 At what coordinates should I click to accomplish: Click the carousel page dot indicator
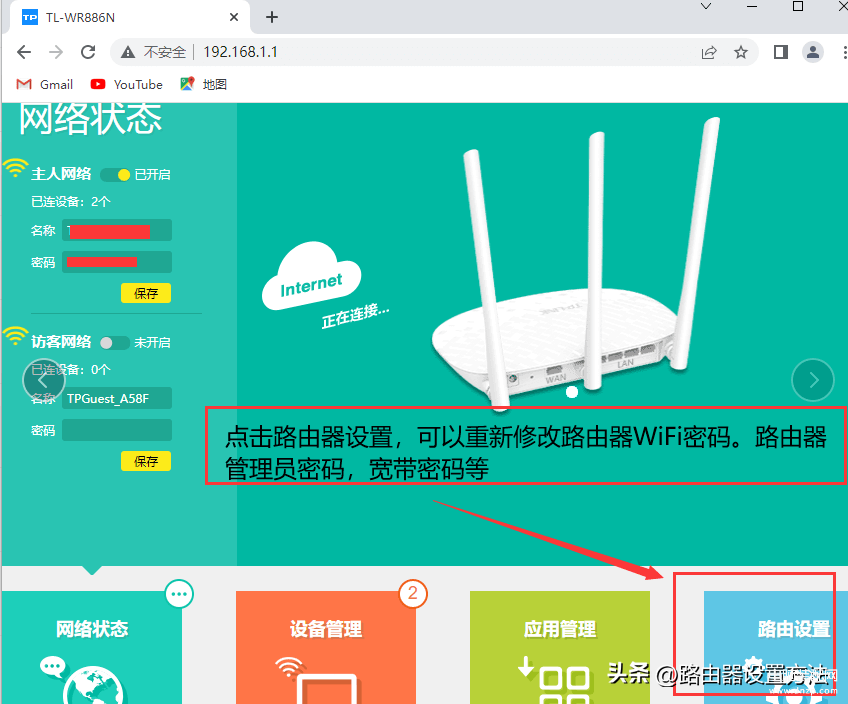(572, 392)
